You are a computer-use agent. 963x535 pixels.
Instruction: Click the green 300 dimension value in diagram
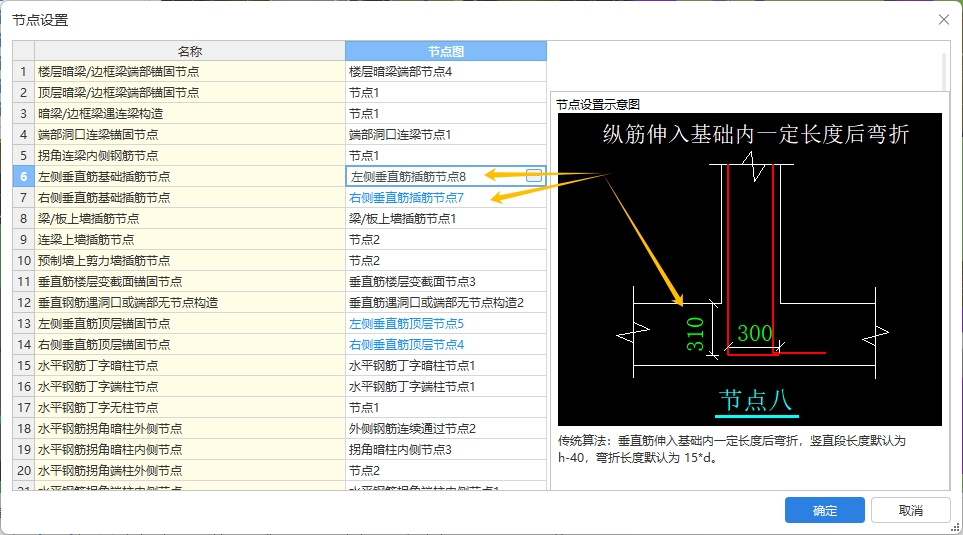(x=754, y=334)
